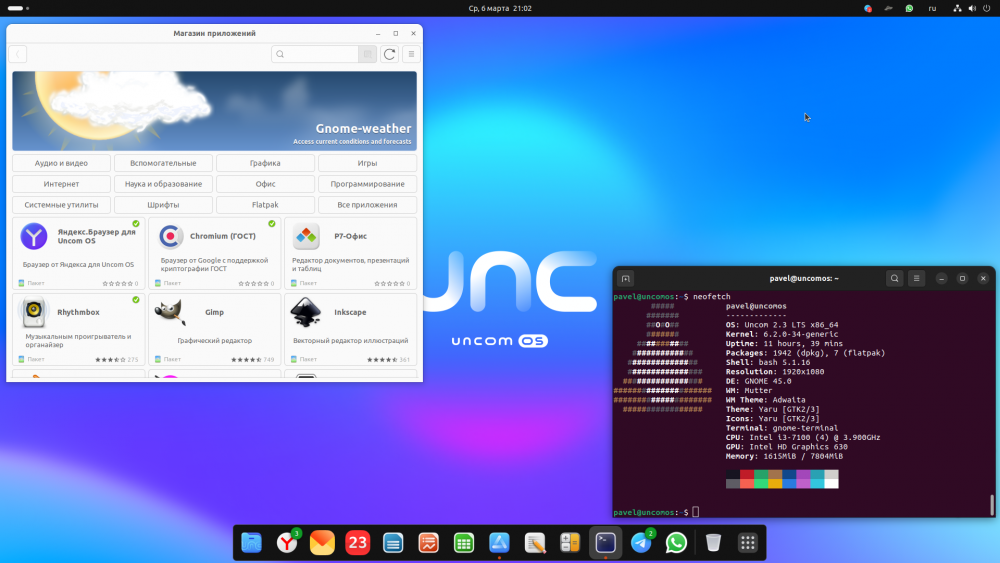The image size is (1000, 563).
Task: Open the clock 'Ср, 6 марта 21:02' in the top bar
Action: (500, 8)
